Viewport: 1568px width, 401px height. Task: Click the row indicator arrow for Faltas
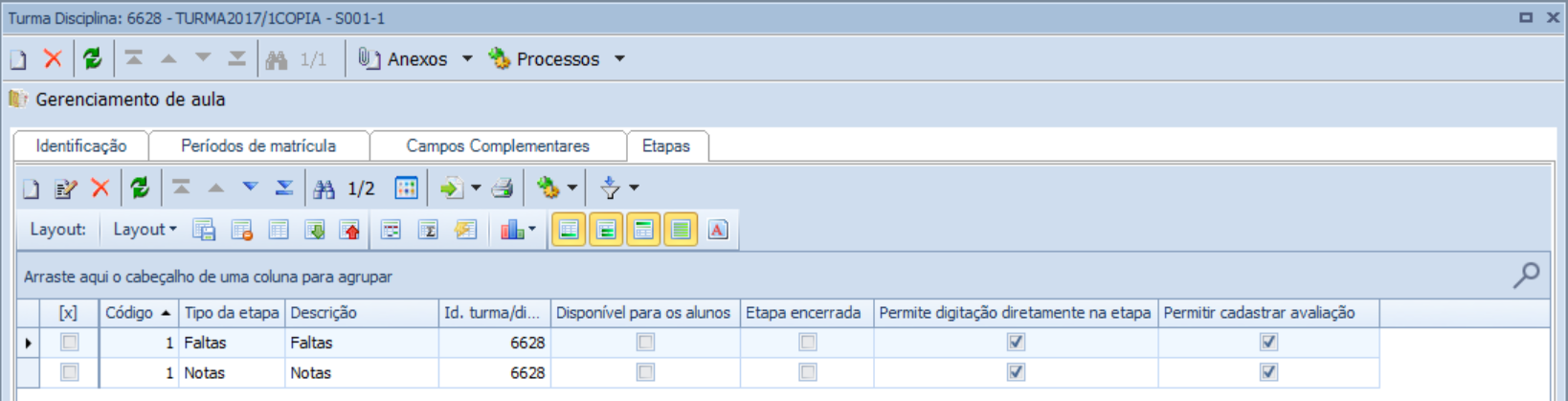[28, 343]
